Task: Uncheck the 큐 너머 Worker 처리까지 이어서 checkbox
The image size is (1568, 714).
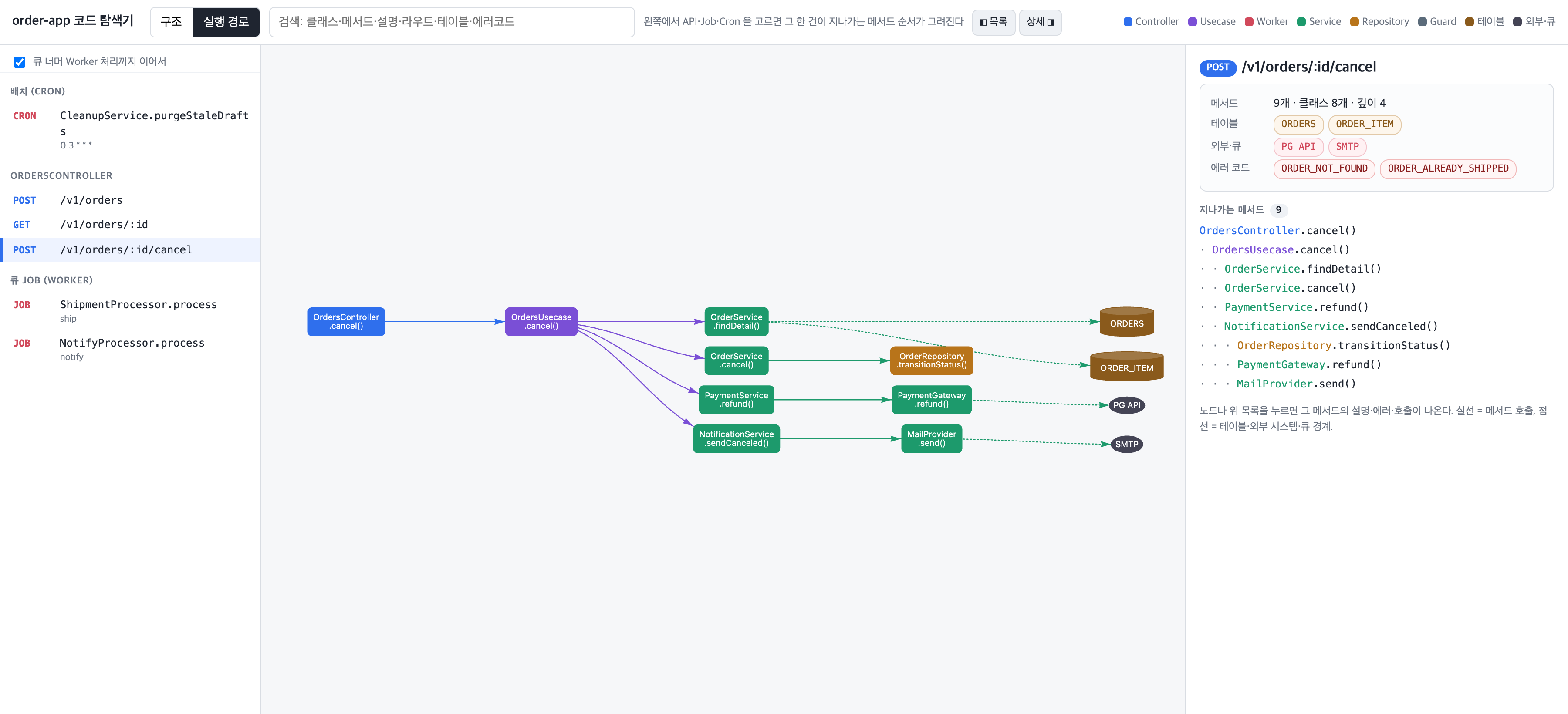Action: [x=20, y=62]
